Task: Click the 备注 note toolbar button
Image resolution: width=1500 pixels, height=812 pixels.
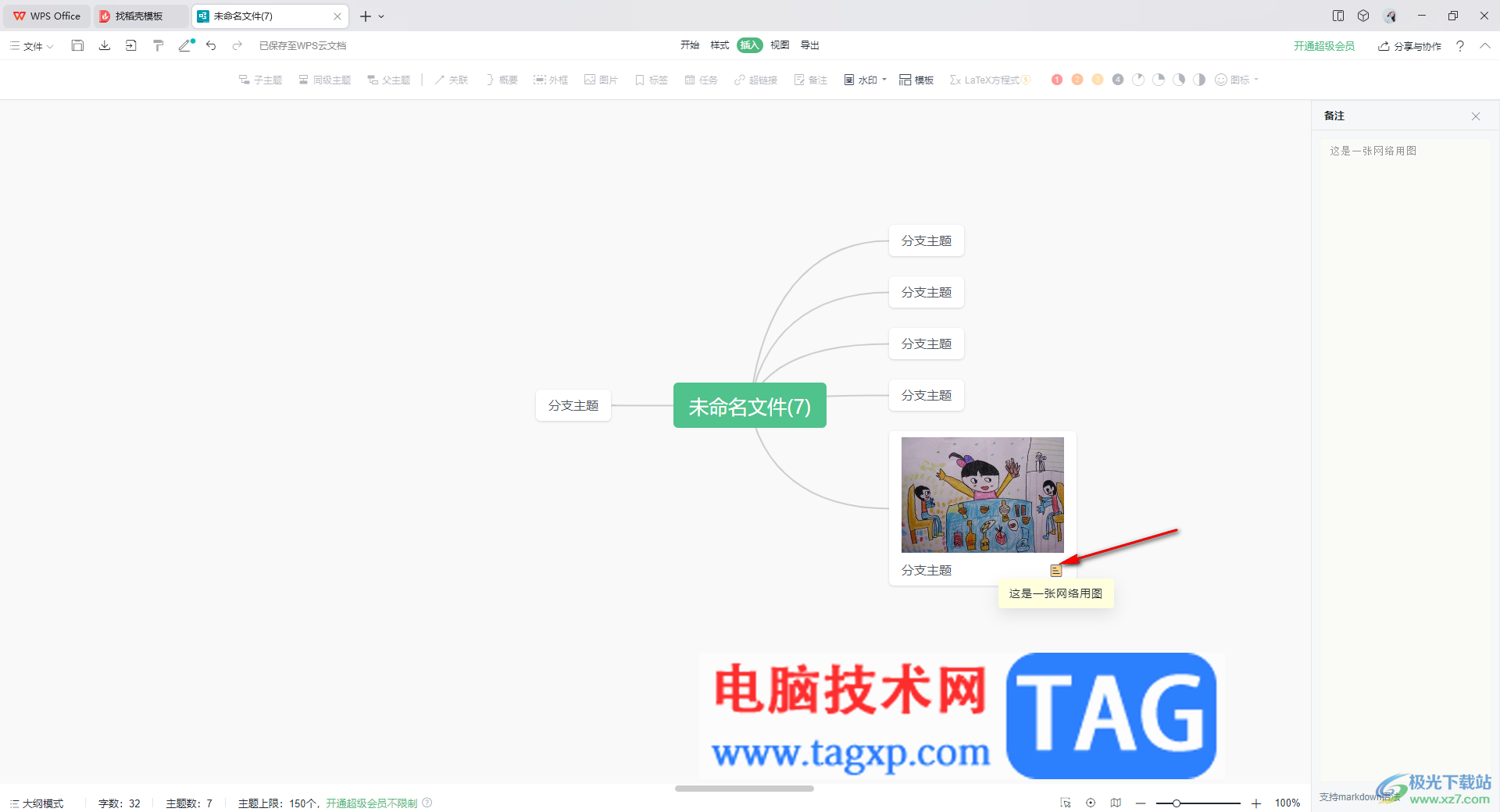Action: tap(810, 80)
